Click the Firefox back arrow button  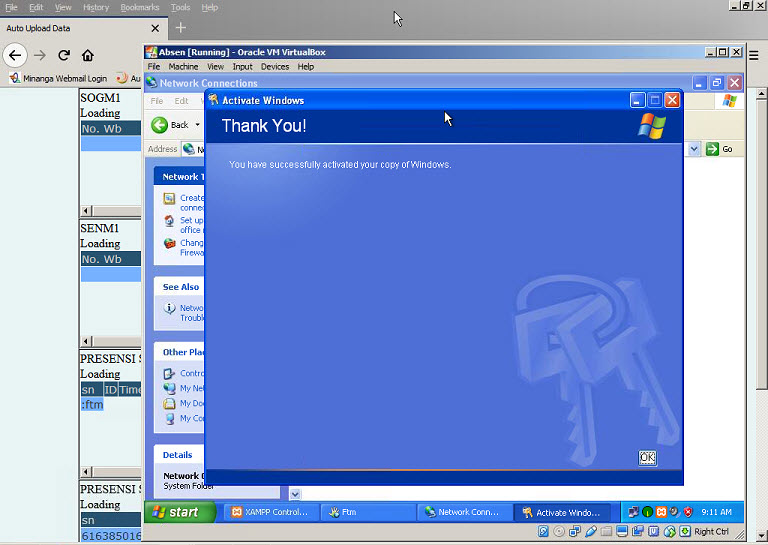pyautogui.click(x=15, y=55)
